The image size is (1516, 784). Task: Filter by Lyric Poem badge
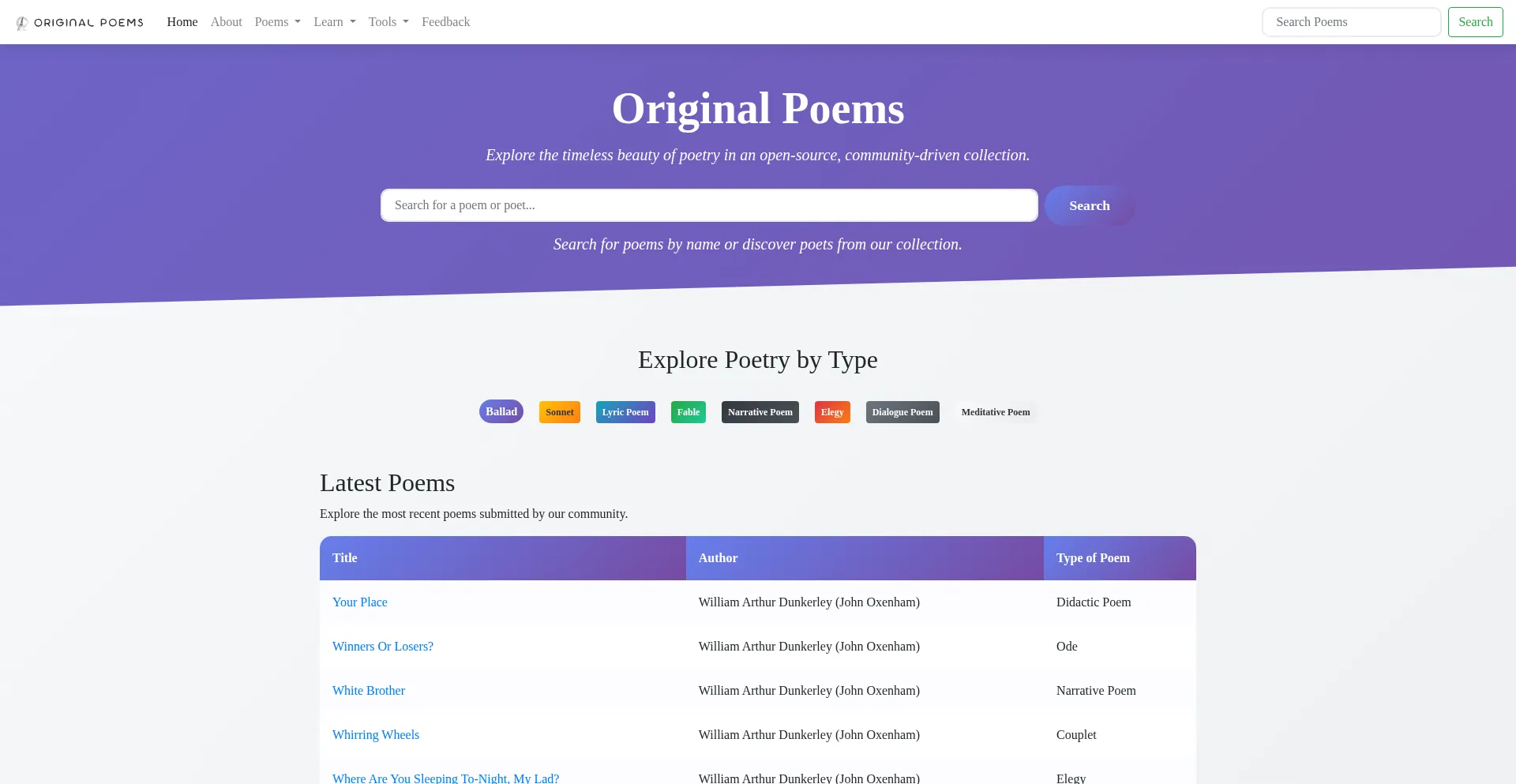click(625, 412)
